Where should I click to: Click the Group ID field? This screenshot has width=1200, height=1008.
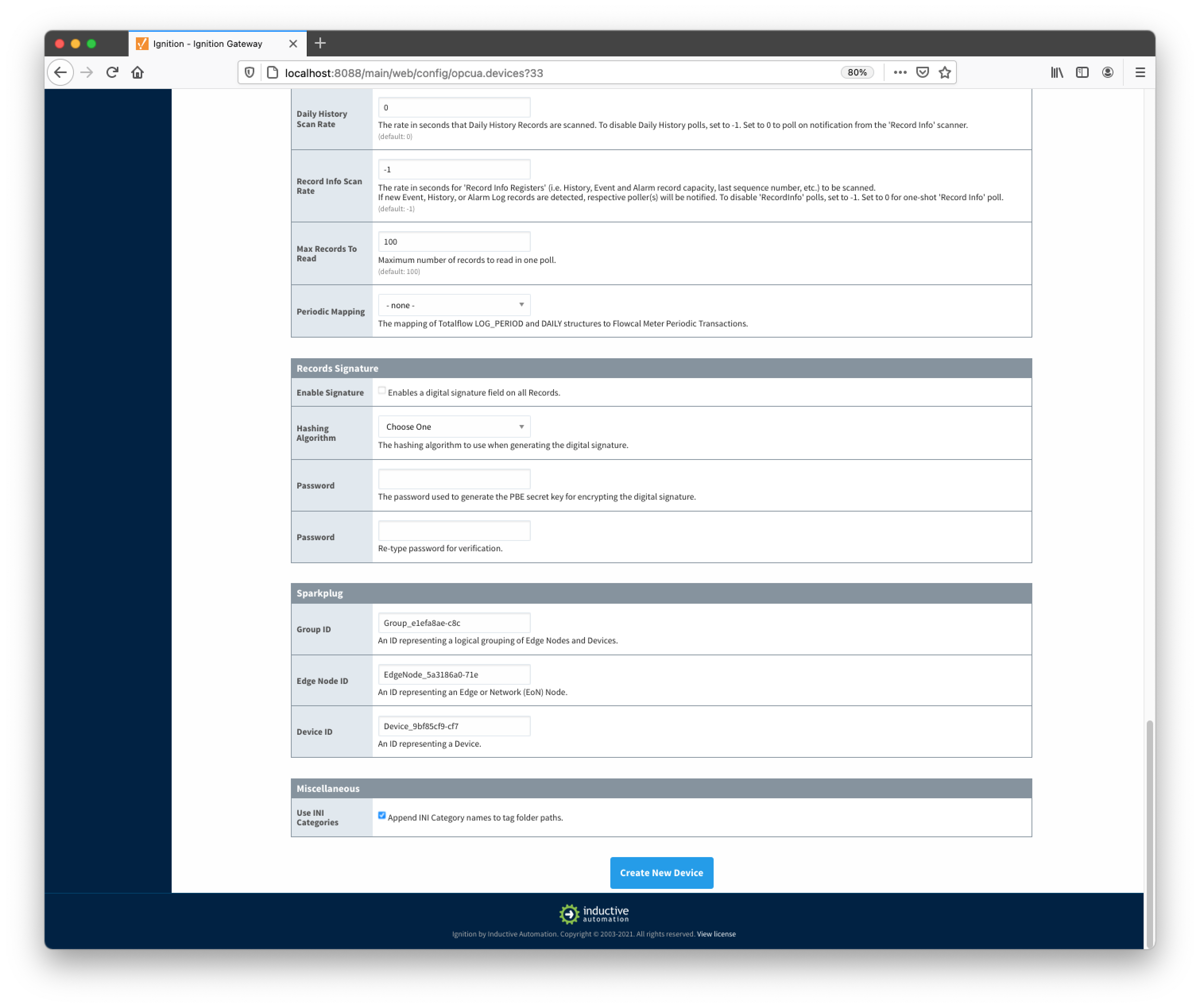point(454,623)
